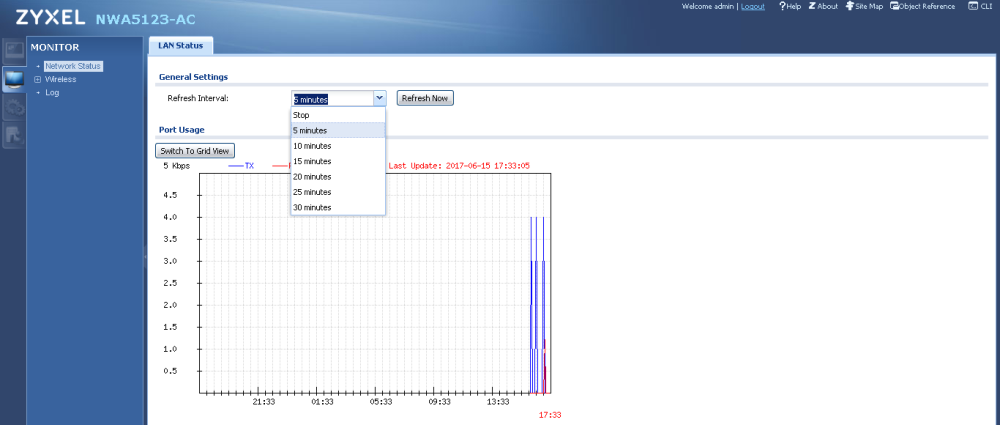Open the Maintenance sidebar icon
Image resolution: width=1000 pixels, height=425 pixels.
[x=13, y=135]
